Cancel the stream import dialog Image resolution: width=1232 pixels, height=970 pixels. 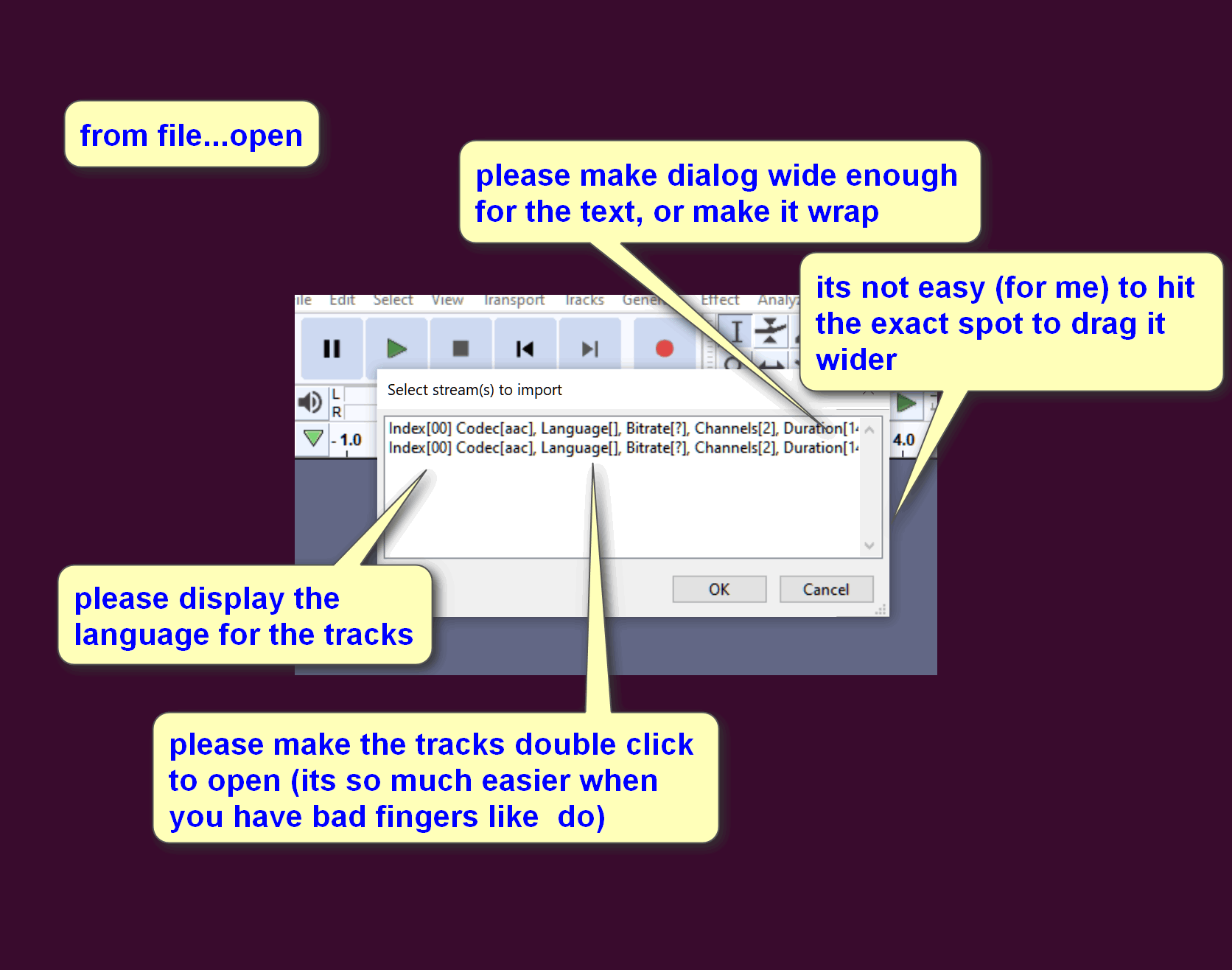[826, 590]
